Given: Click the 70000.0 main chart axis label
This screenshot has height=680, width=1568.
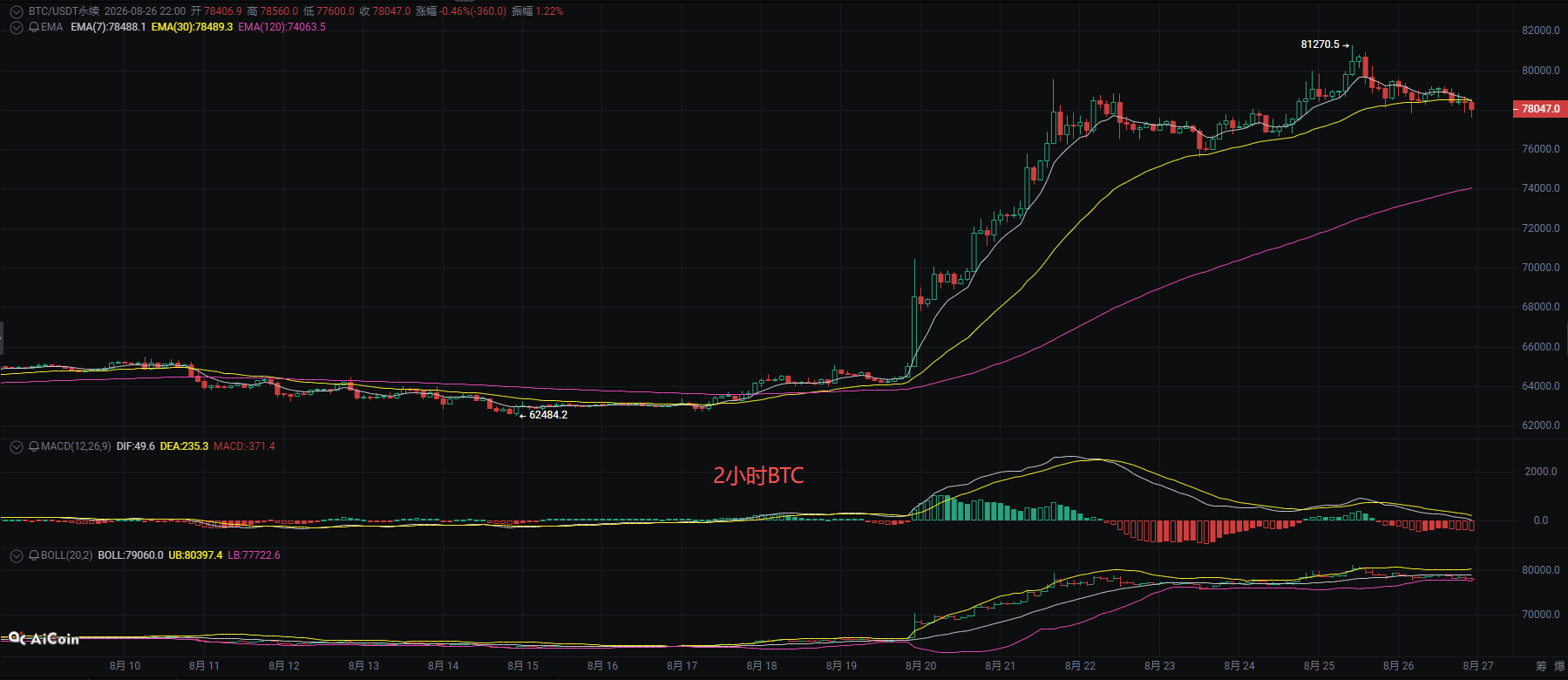Looking at the screenshot, I should [x=1541, y=268].
